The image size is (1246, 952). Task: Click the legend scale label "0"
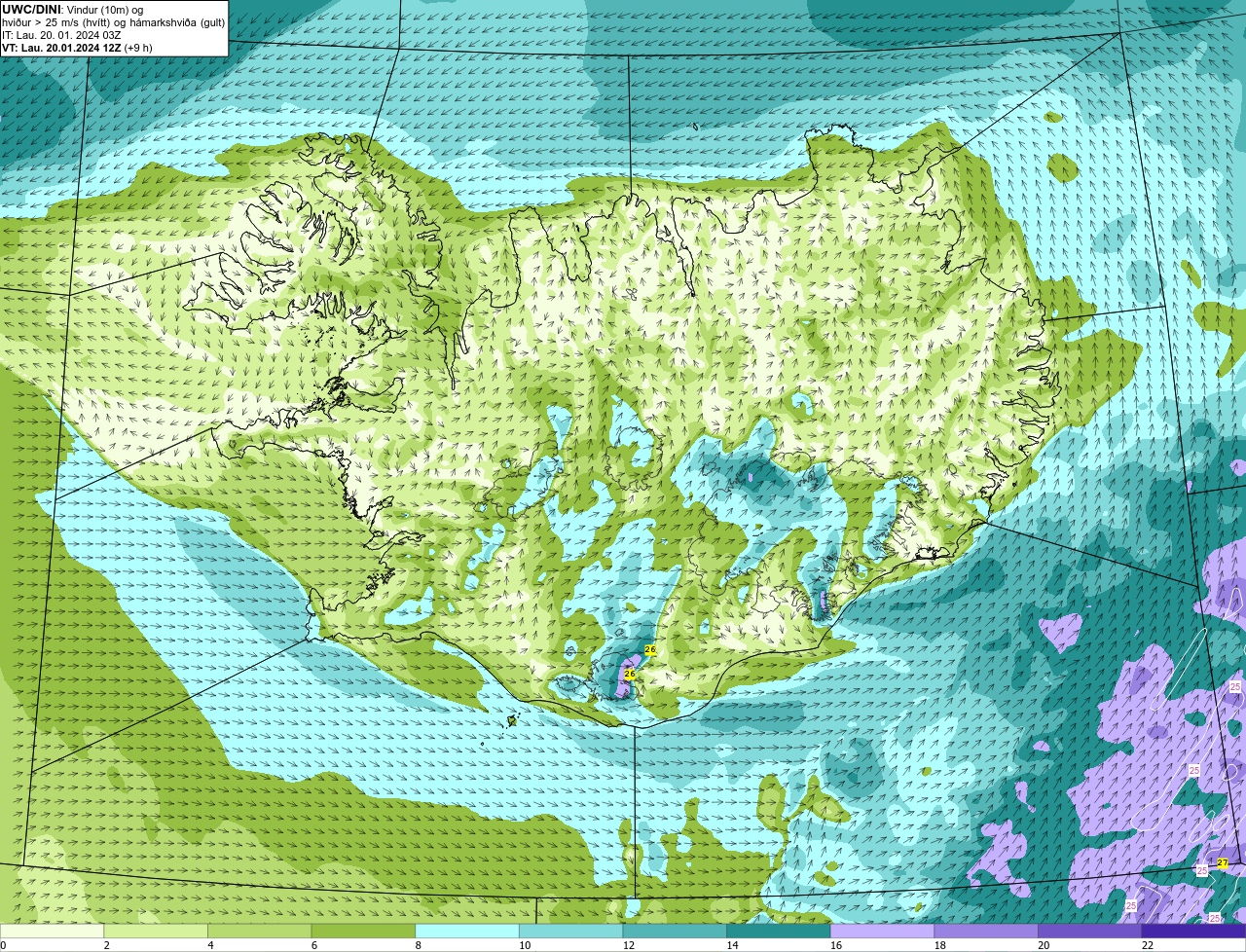[4, 945]
